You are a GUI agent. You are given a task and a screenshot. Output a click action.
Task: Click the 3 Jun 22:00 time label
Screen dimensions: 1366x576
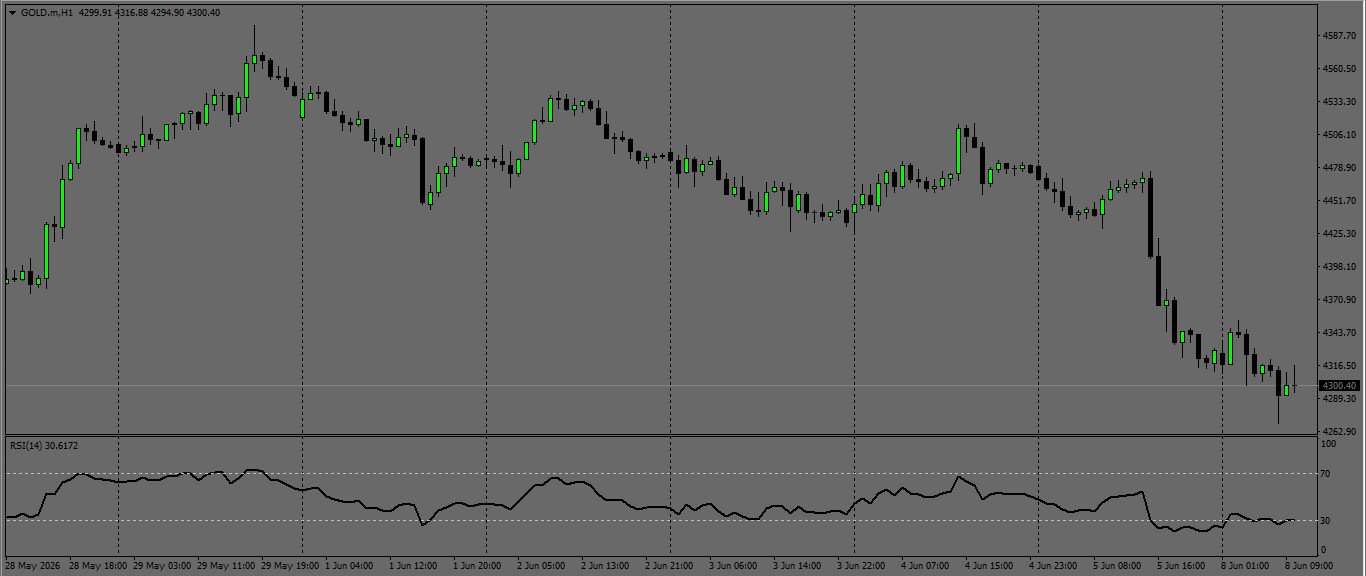click(x=861, y=566)
